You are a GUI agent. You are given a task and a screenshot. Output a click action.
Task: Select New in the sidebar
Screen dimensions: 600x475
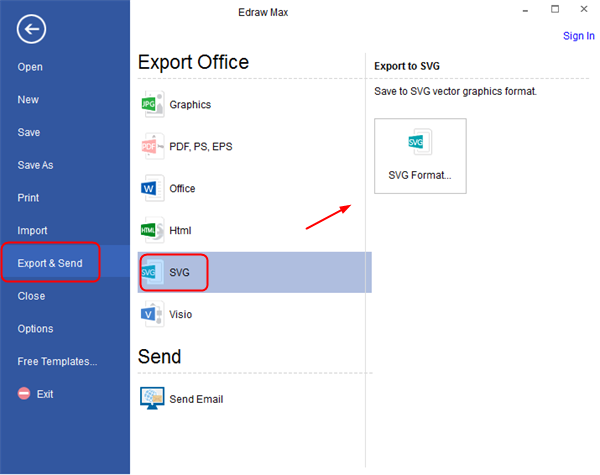[28, 100]
